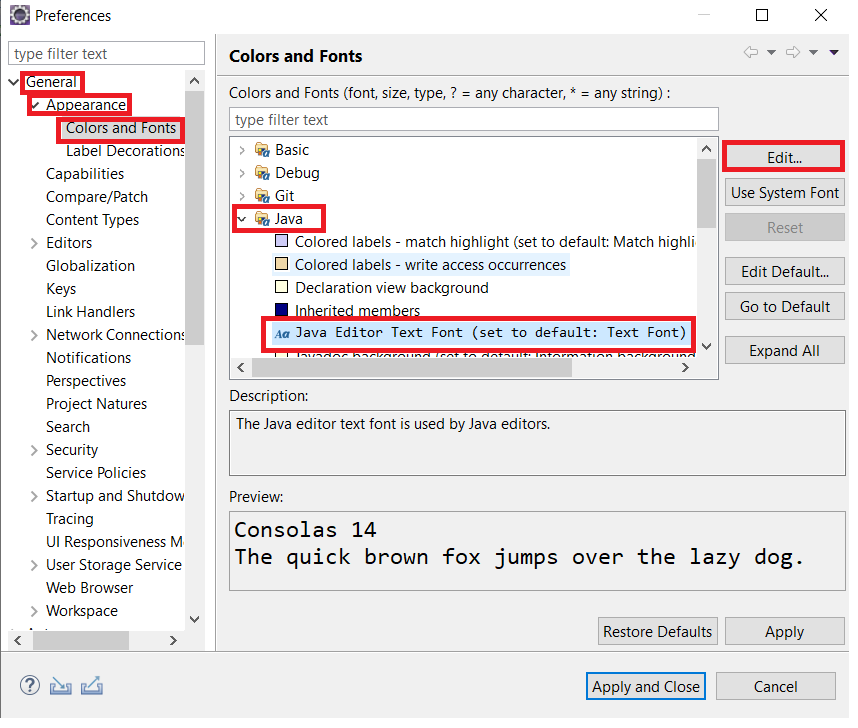Click the import preferences icon
This screenshot has height=728, width=858.
[x=61, y=686]
